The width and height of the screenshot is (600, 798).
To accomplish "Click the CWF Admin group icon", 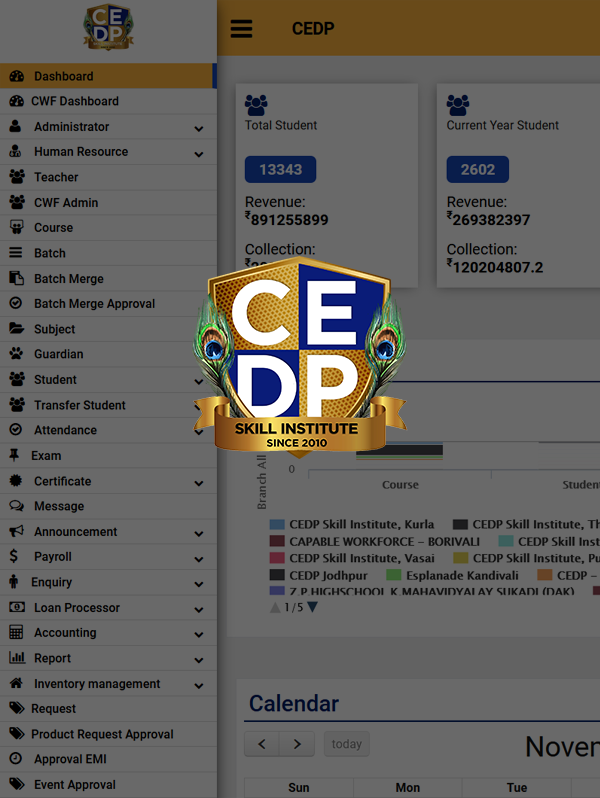I will pyautogui.click(x=17, y=202).
